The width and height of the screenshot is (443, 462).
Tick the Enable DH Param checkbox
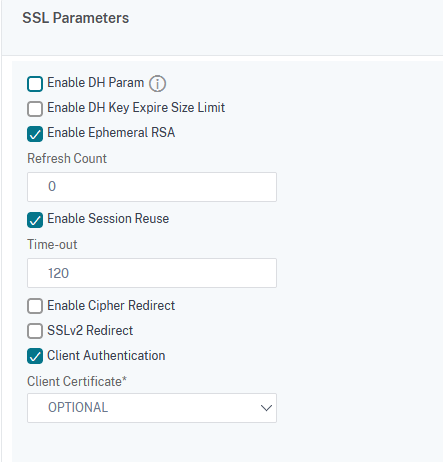click(35, 84)
